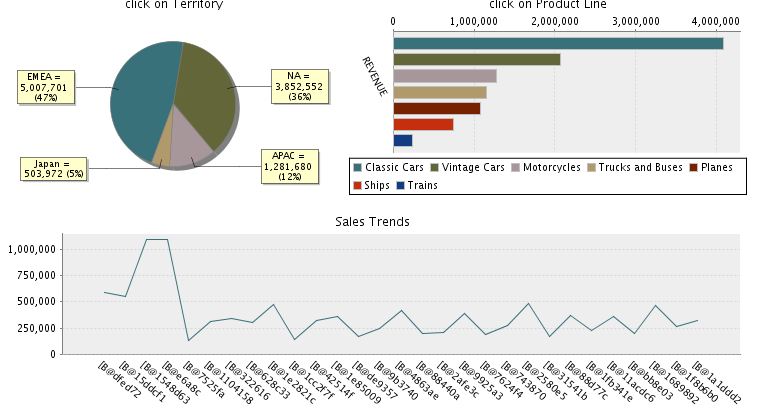Click the peak of the Sales Trends line
The height and width of the screenshot is (409, 762).
pos(156,240)
